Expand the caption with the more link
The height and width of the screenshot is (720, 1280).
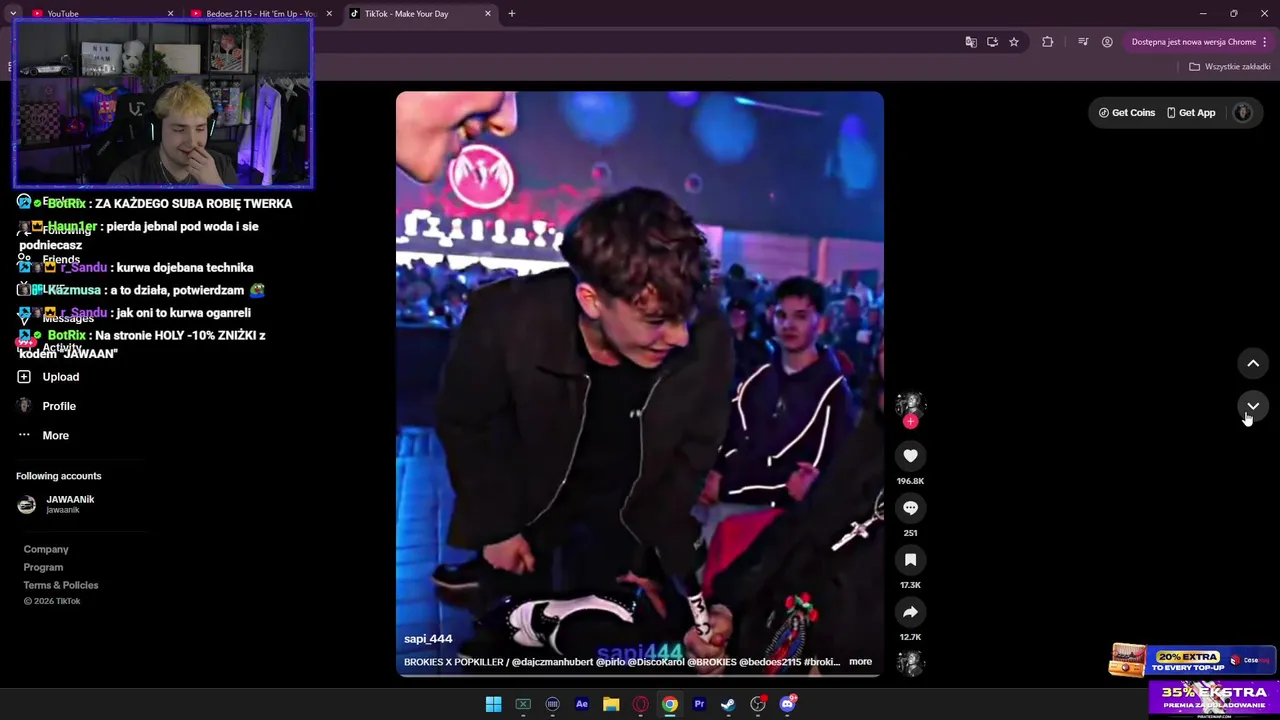tap(860, 662)
